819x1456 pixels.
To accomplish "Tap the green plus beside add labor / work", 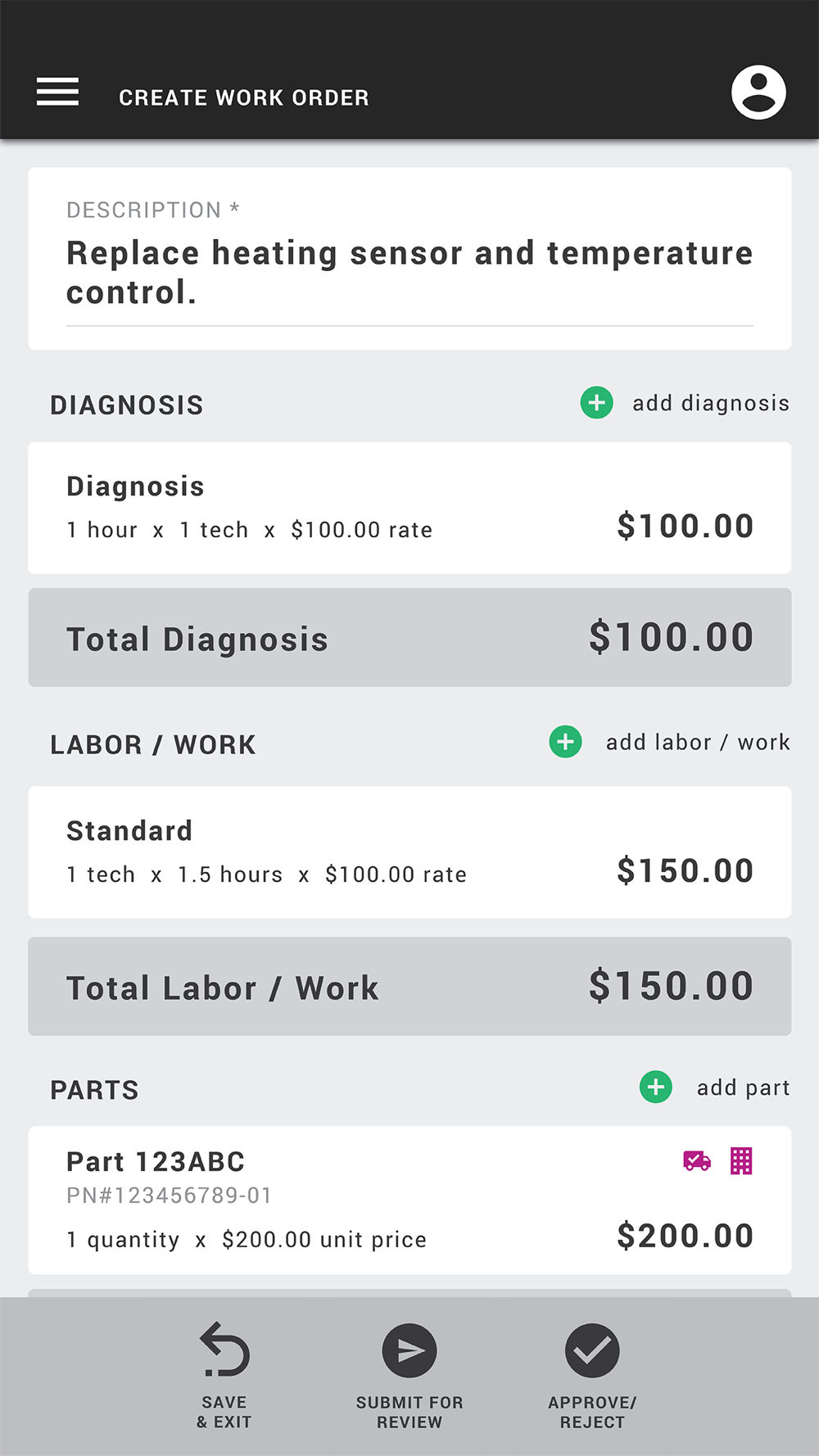I will (565, 742).
